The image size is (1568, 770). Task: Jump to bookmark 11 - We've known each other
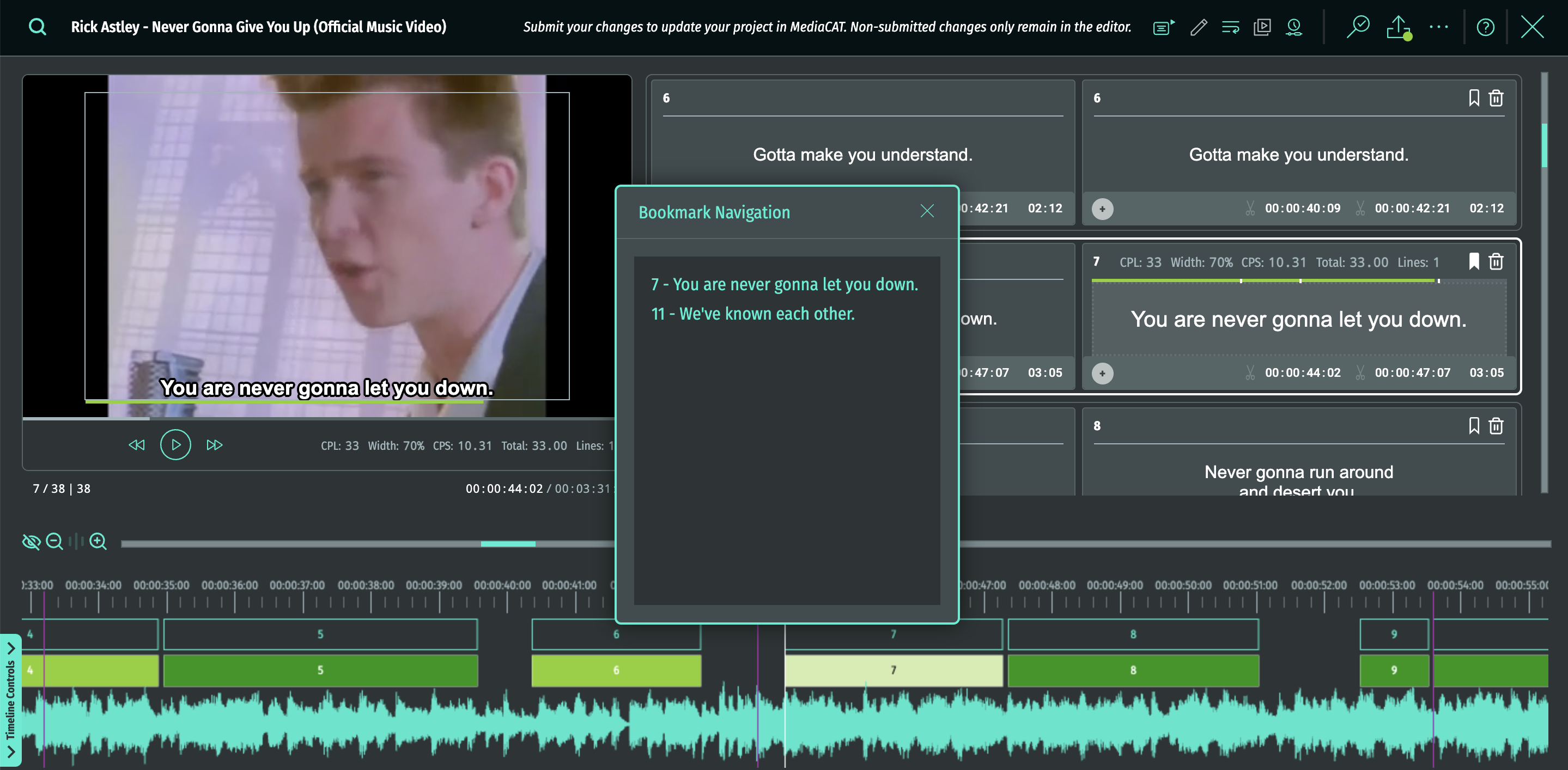click(752, 314)
